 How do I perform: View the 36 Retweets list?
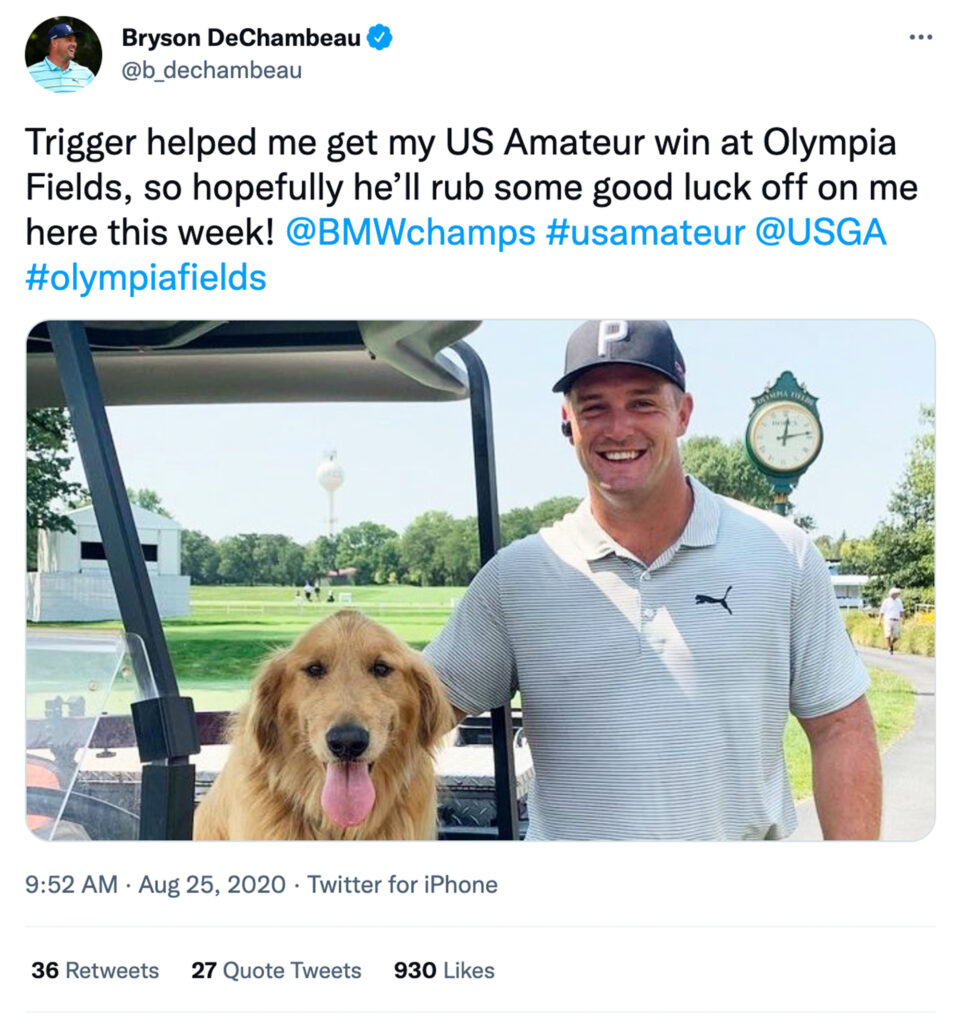coord(95,970)
